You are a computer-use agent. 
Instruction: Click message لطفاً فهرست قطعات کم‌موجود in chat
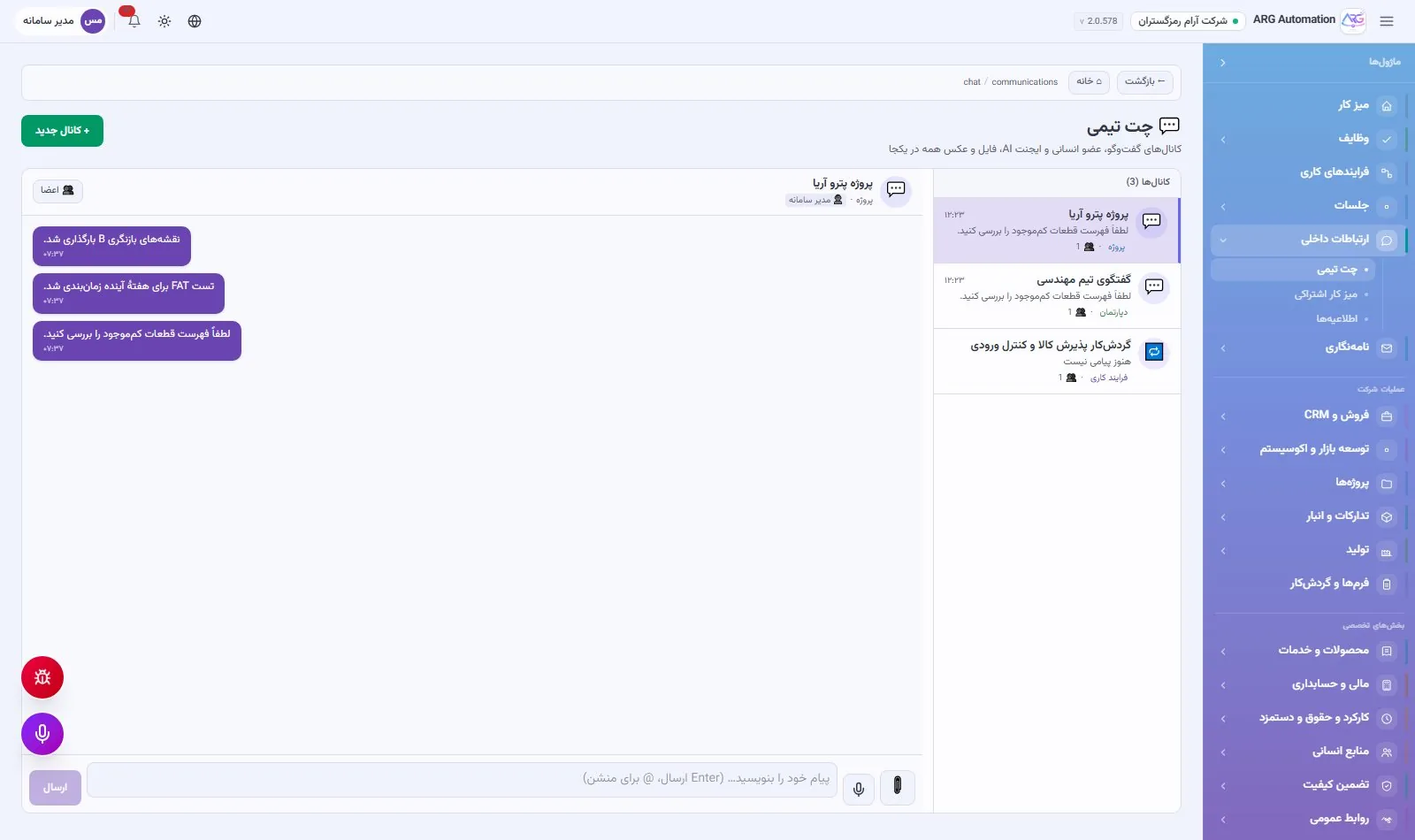(137, 340)
